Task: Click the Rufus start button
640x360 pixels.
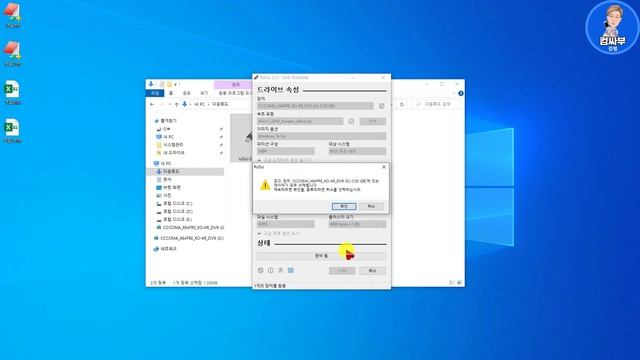Action: tap(342, 271)
